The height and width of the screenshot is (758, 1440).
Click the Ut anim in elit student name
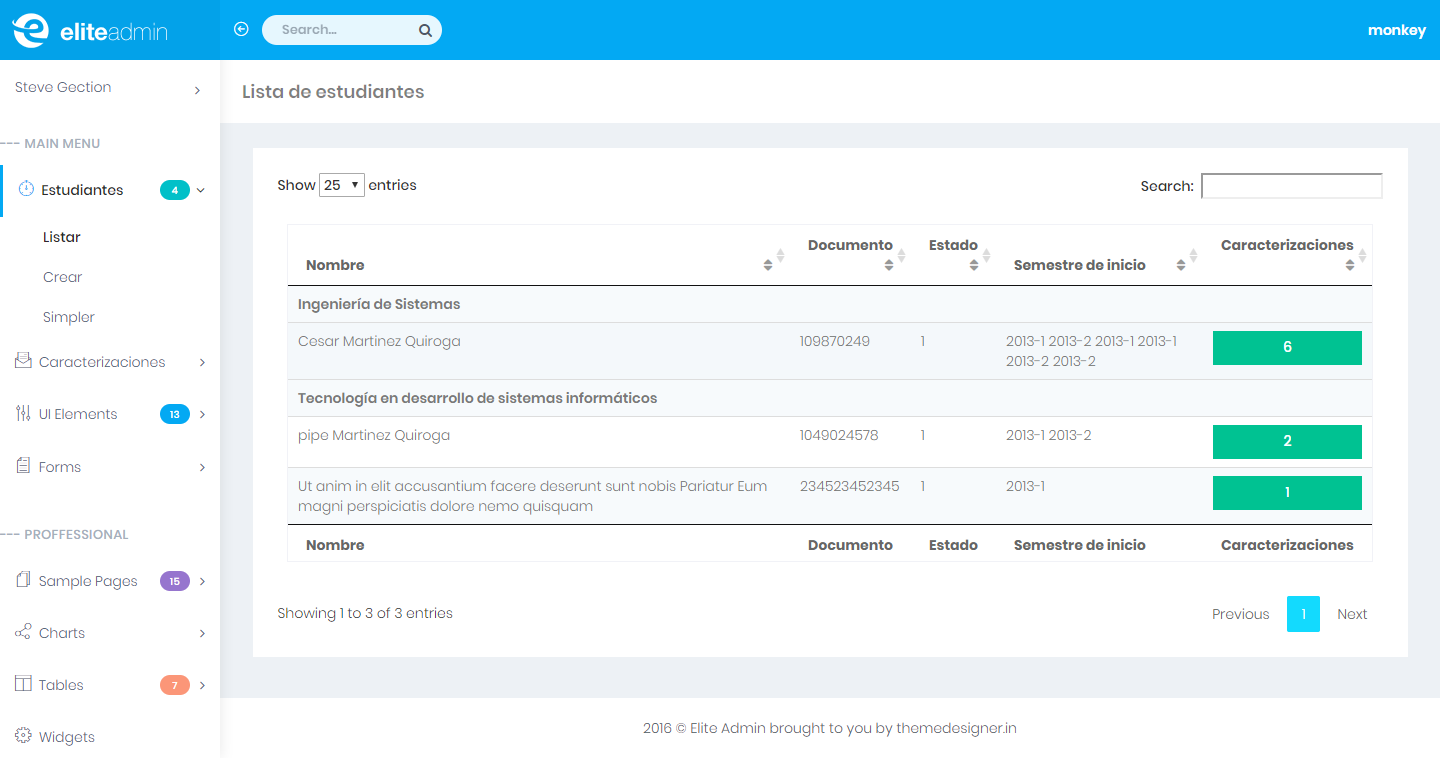point(532,496)
